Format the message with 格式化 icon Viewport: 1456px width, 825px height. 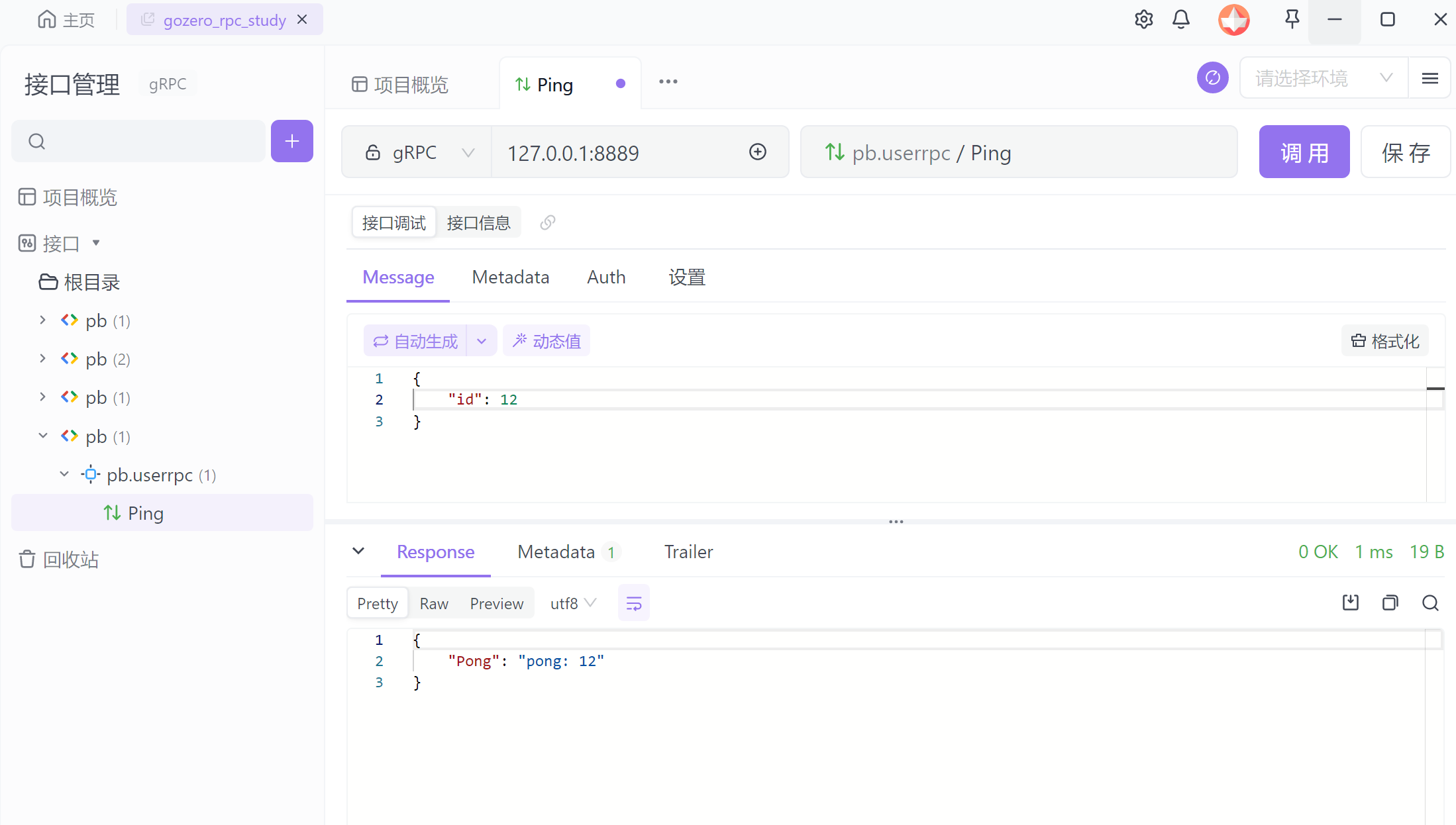1384,340
